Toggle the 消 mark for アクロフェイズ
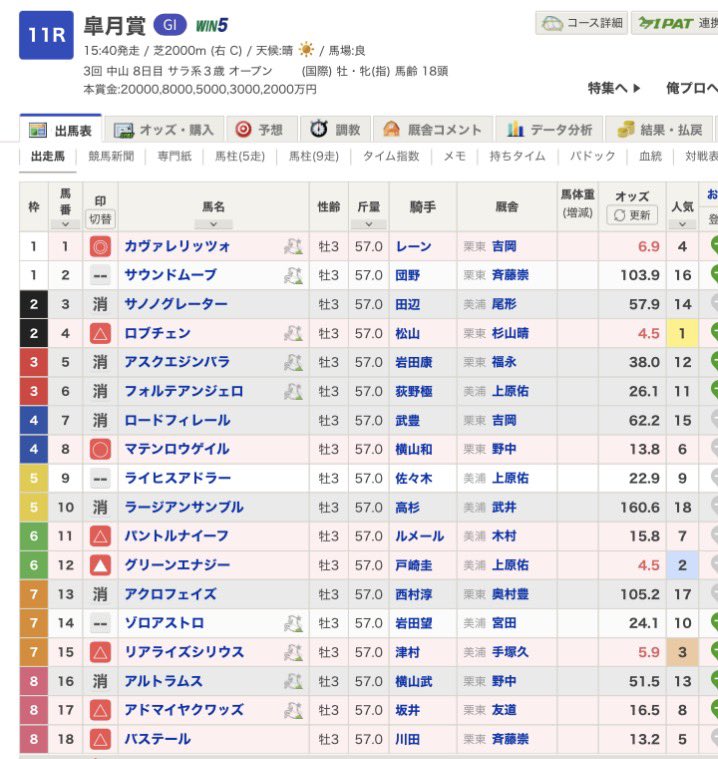The height and width of the screenshot is (759, 718). (100, 594)
